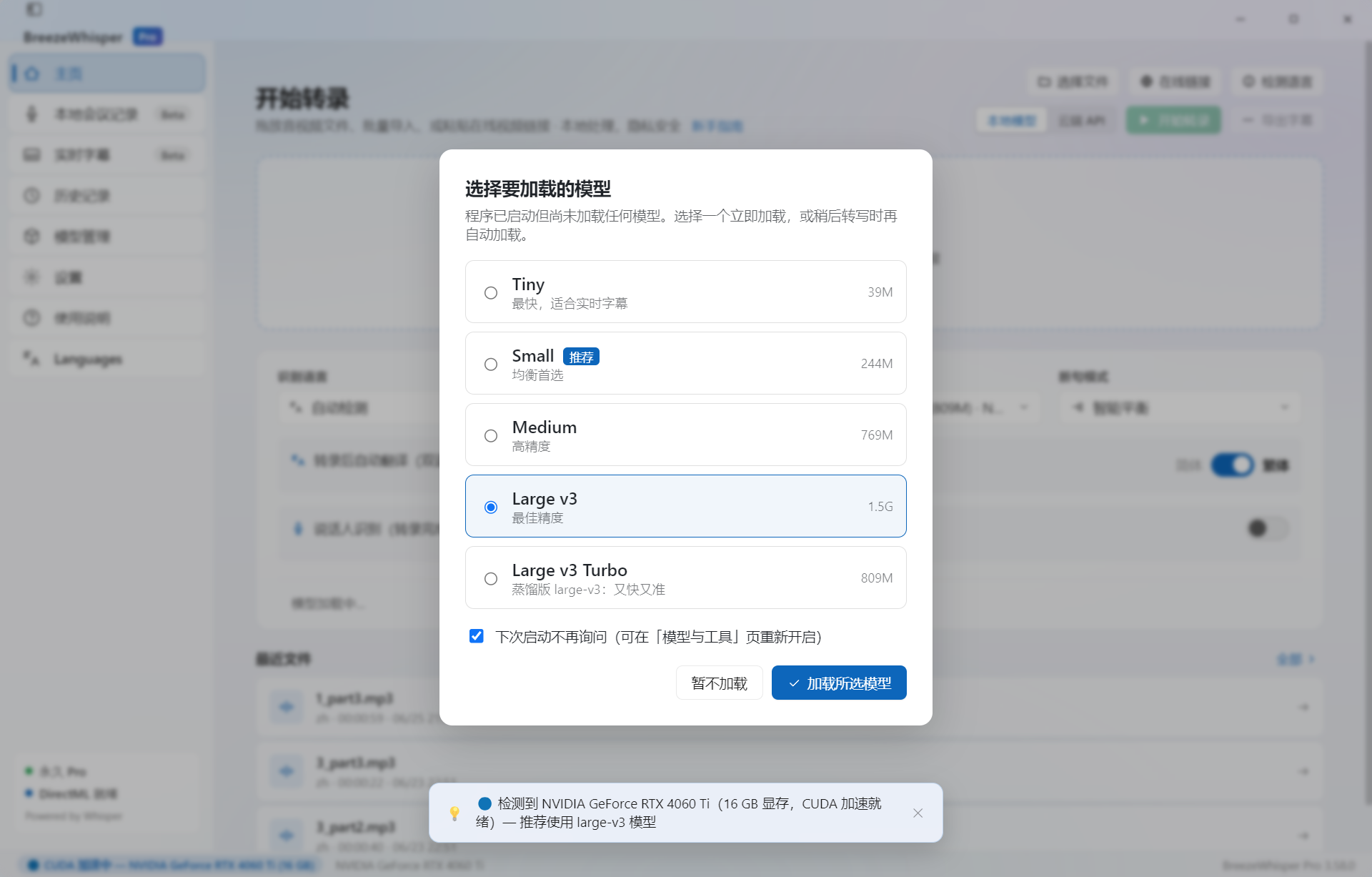Open recent file 3_part3.mp3
The height and width of the screenshot is (877, 1372).
tap(790, 771)
